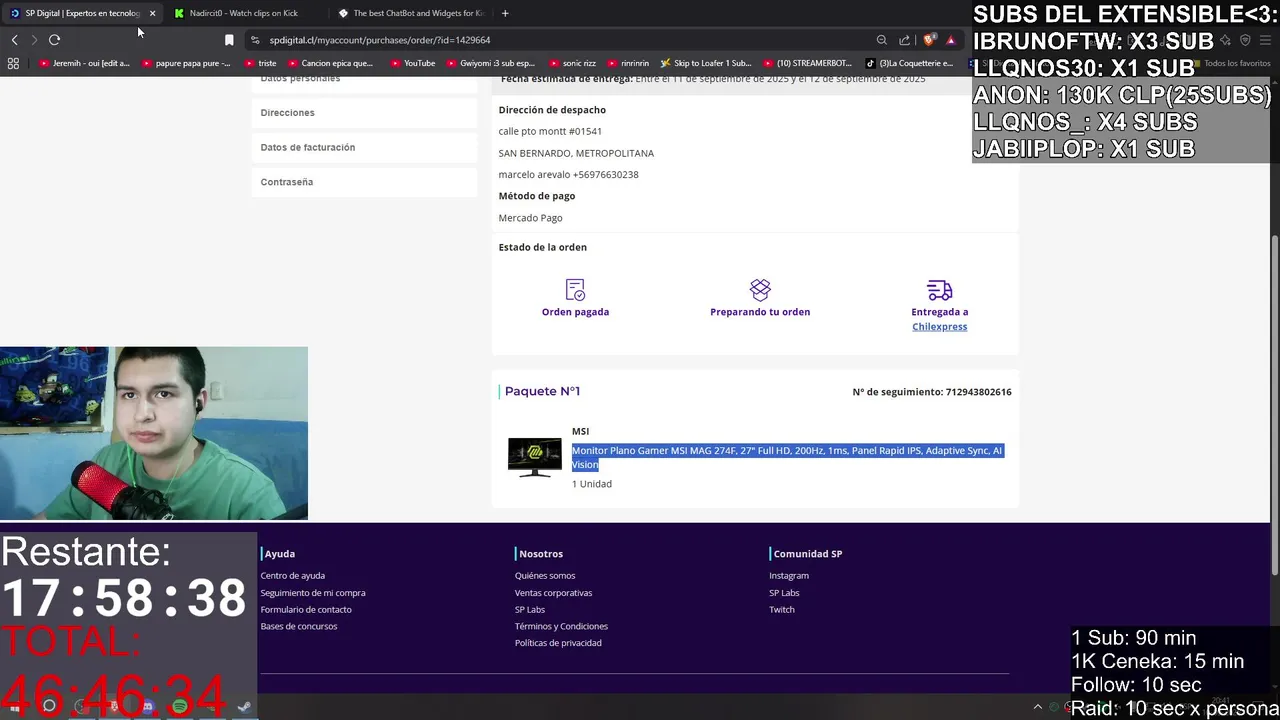Open Ventas corporativas footer link
This screenshot has height=720, width=1280.
click(553, 593)
